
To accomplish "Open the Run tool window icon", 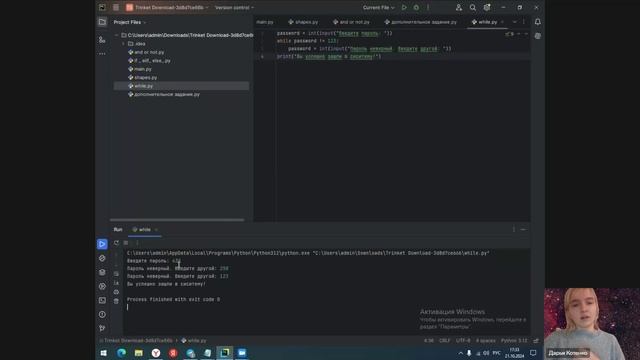I will point(102,244).
